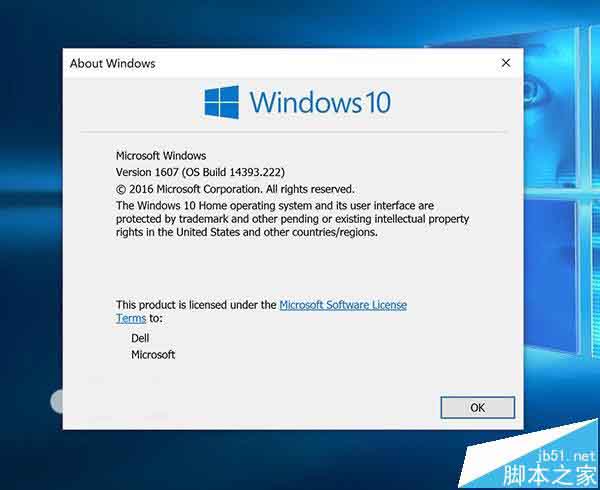Click the OK button

pos(478,407)
